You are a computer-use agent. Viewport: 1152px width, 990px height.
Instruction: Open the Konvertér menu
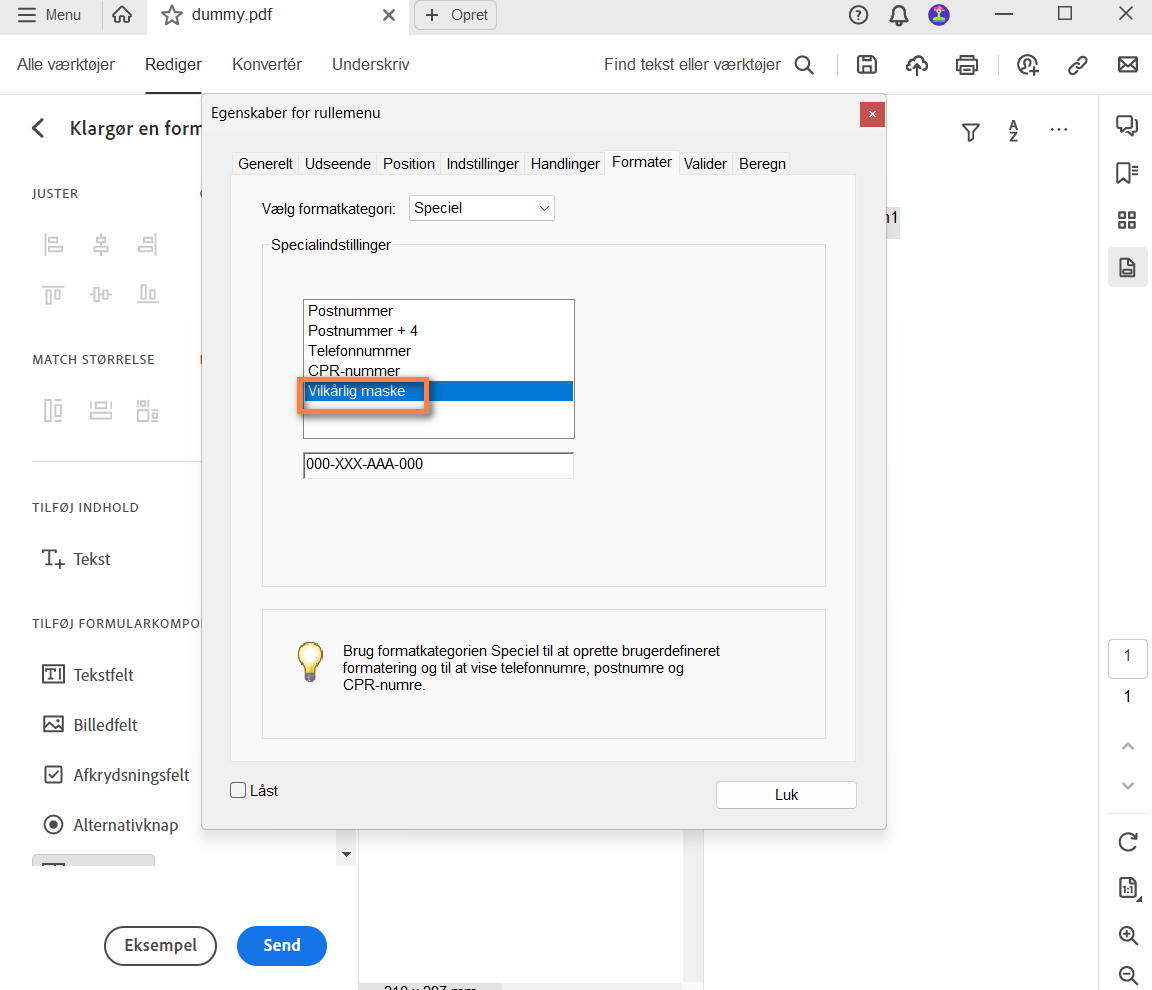click(x=266, y=63)
